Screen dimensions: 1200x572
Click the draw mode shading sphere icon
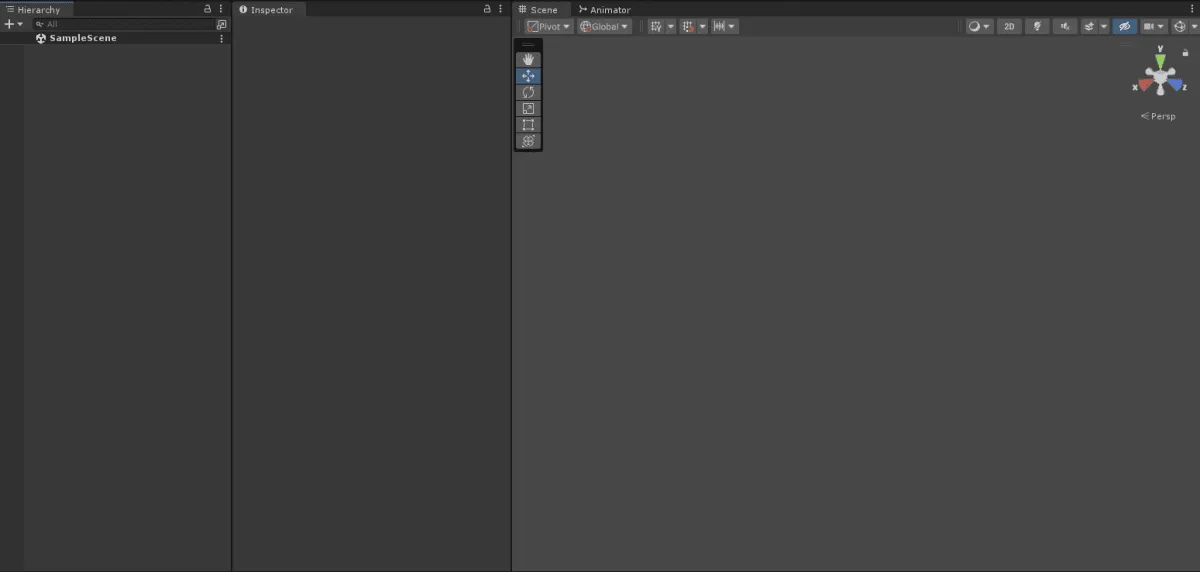click(974, 27)
